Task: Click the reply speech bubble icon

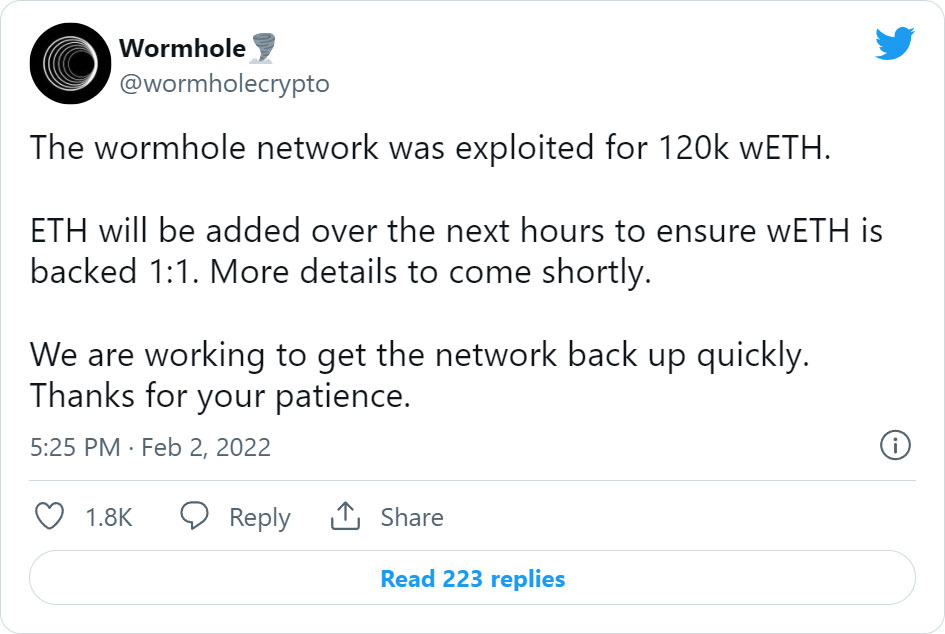Action: point(194,516)
